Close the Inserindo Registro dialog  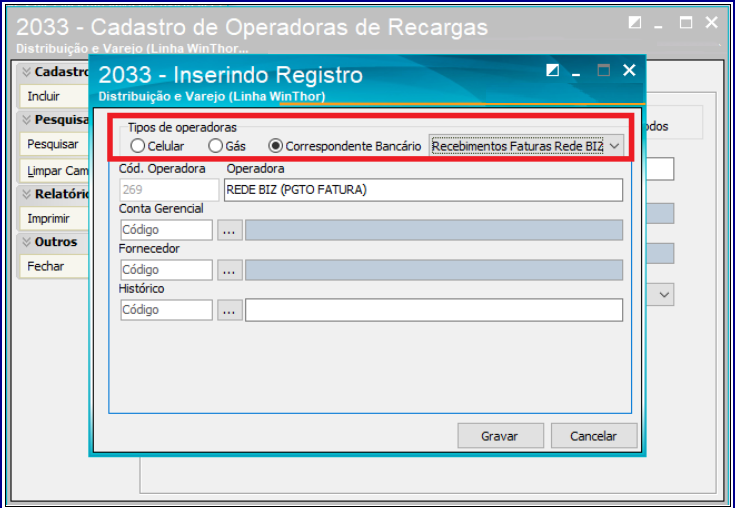(629, 70)
